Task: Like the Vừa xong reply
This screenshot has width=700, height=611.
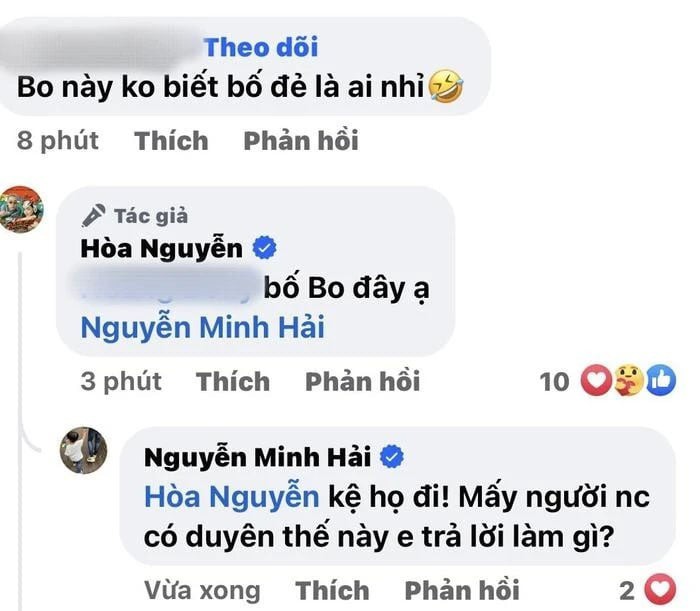Action: 333,590
